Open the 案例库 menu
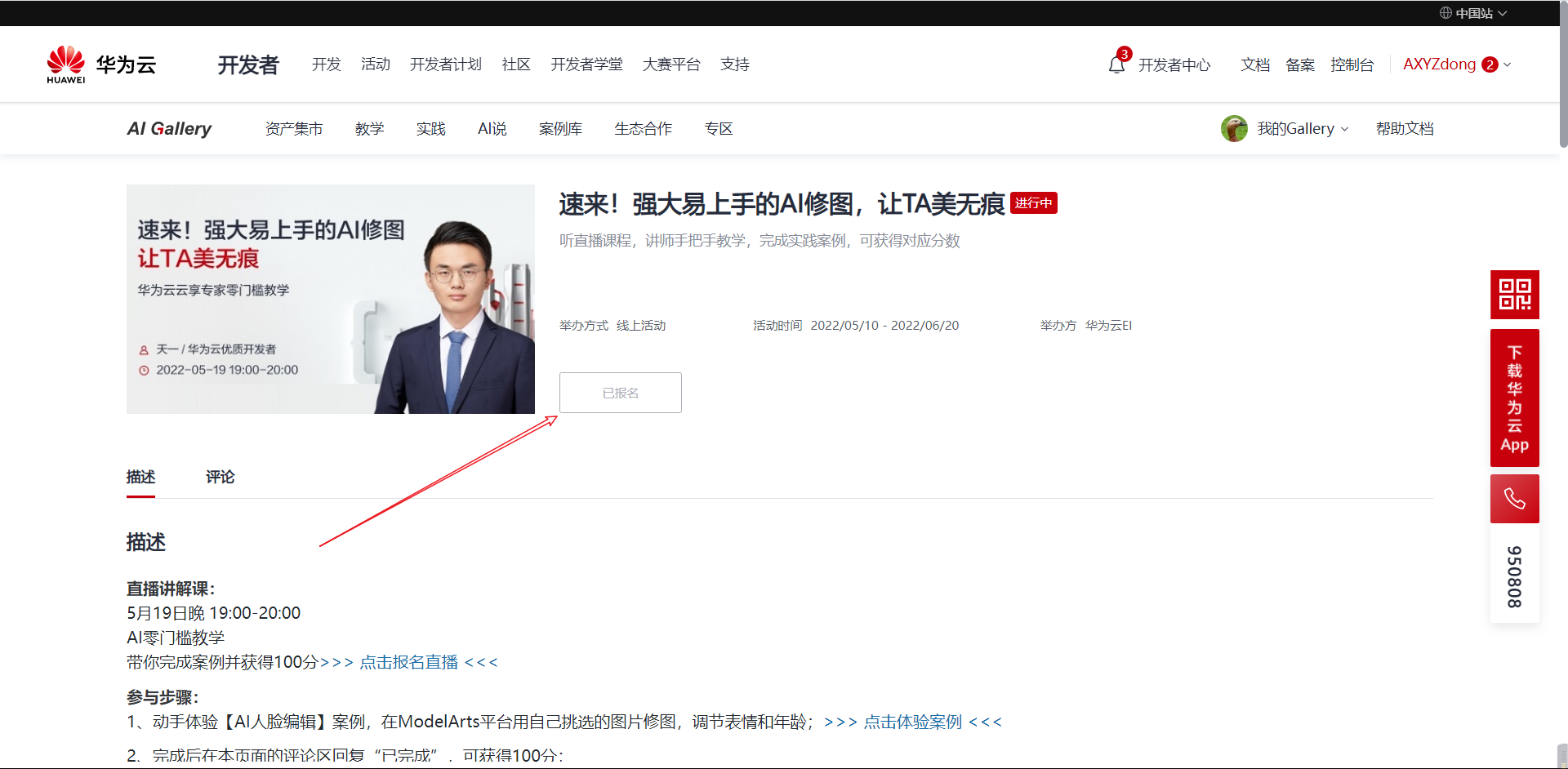Screen dimensions: 1568x769 [561, 129]
